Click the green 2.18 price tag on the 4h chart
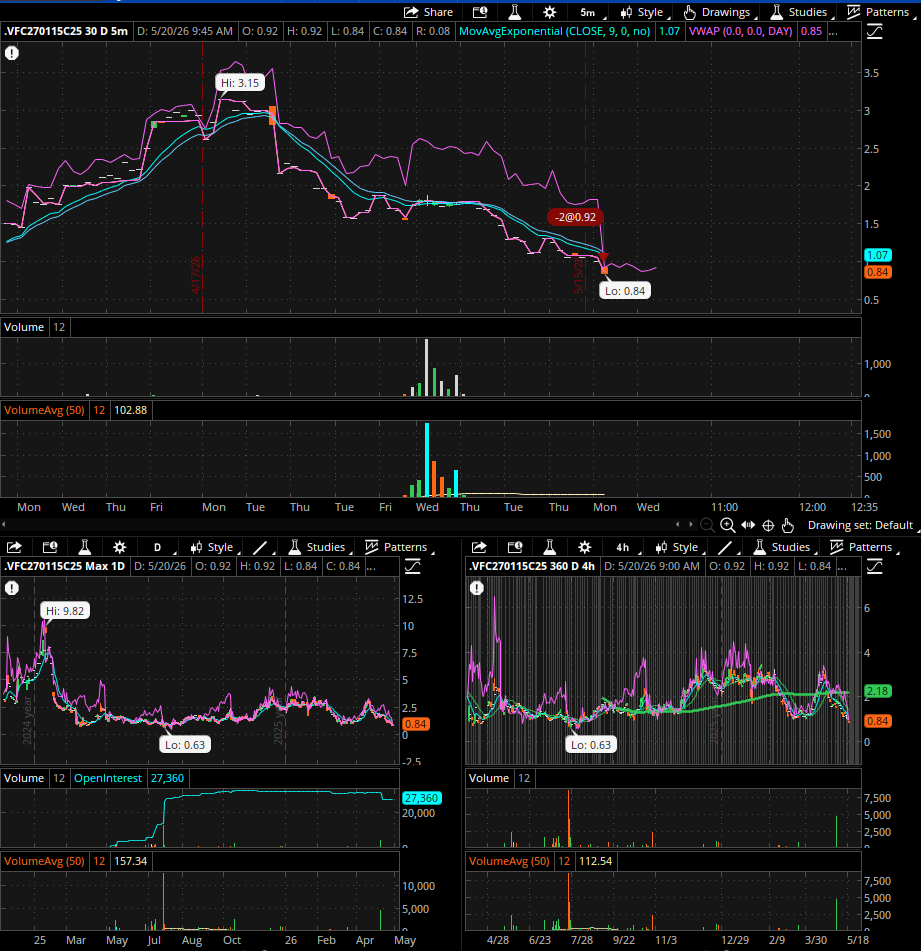 (x=877, y=691)
